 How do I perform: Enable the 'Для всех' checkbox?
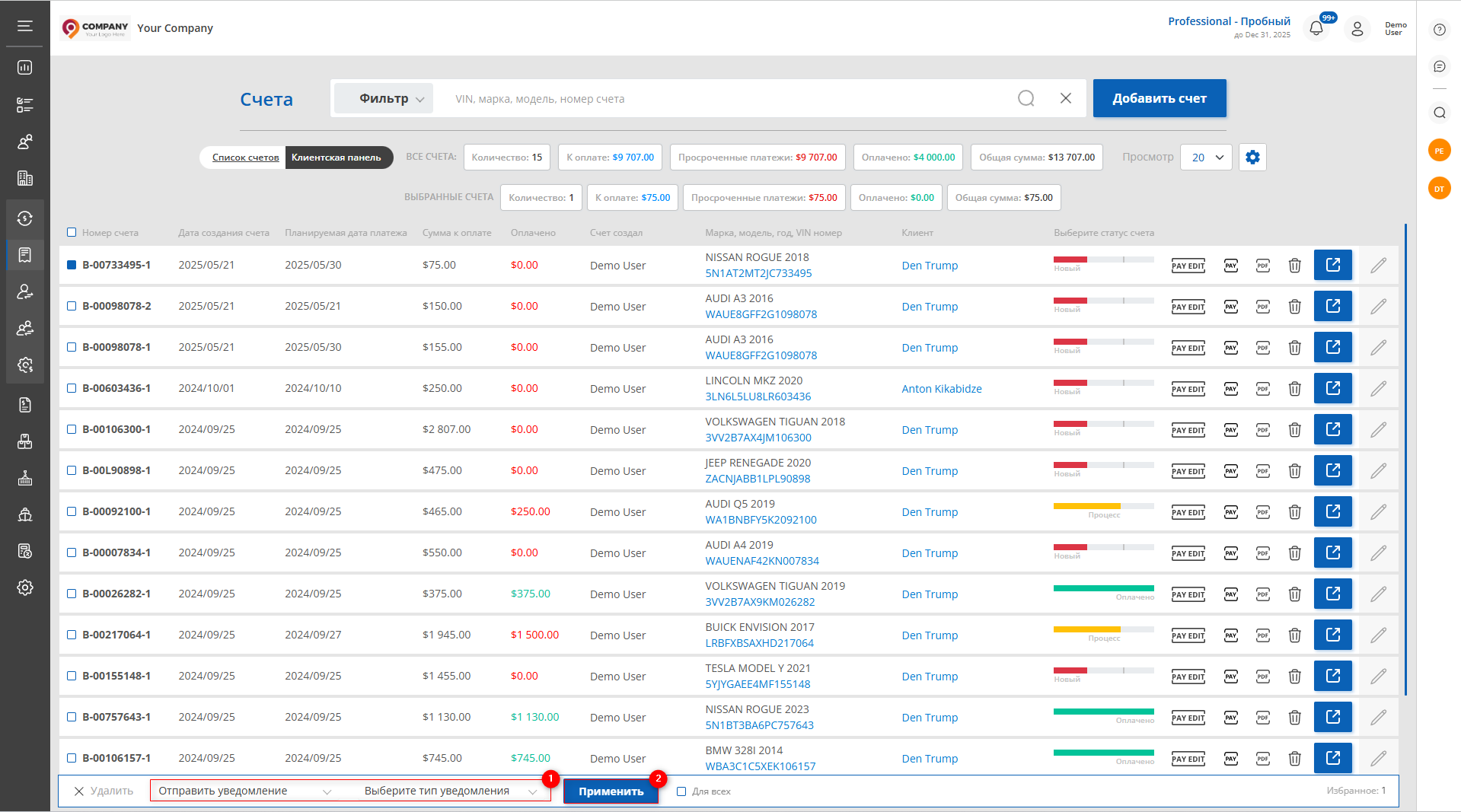click(681, 791)
